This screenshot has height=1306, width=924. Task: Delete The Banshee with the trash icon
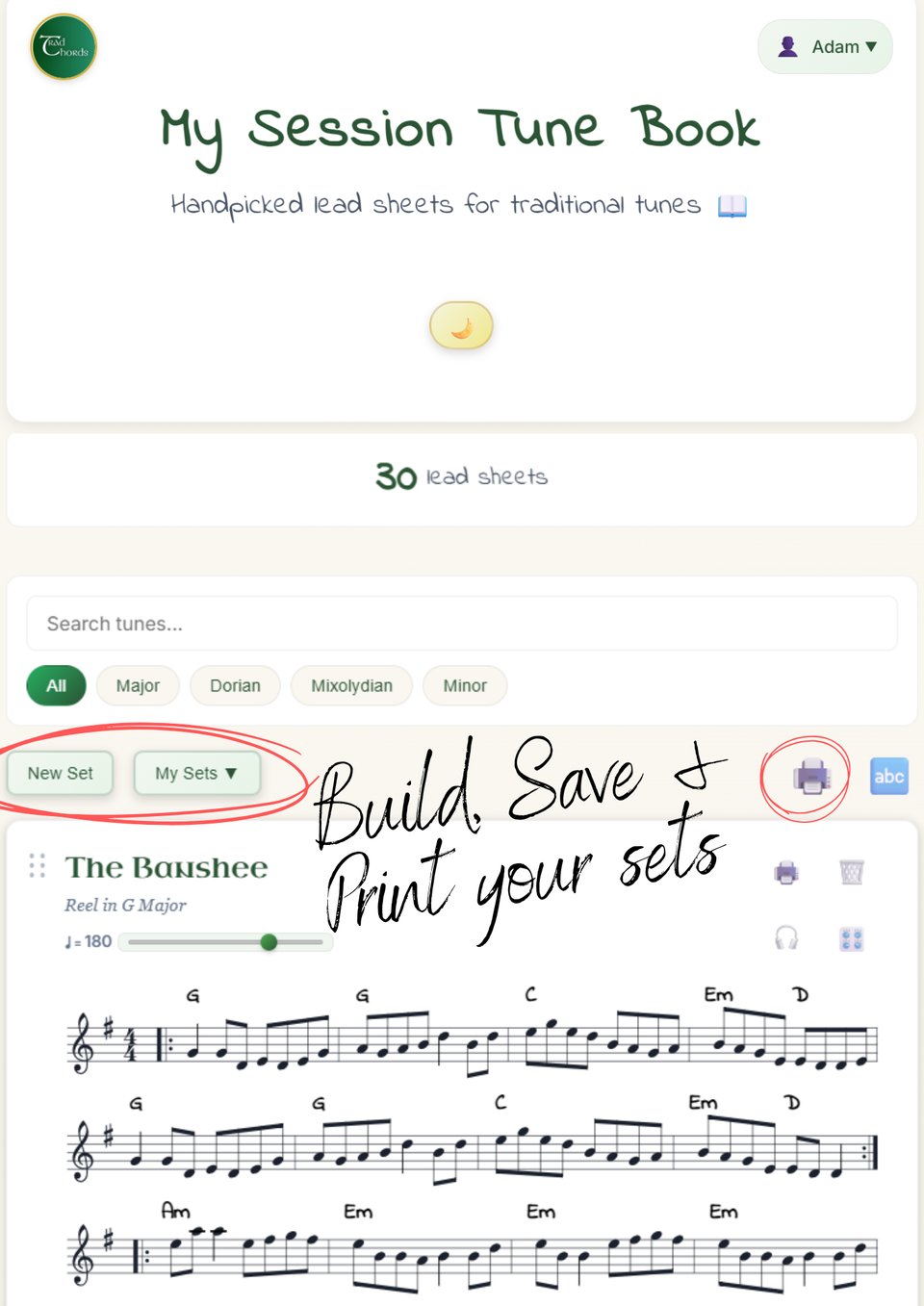(x=852, y=873)
